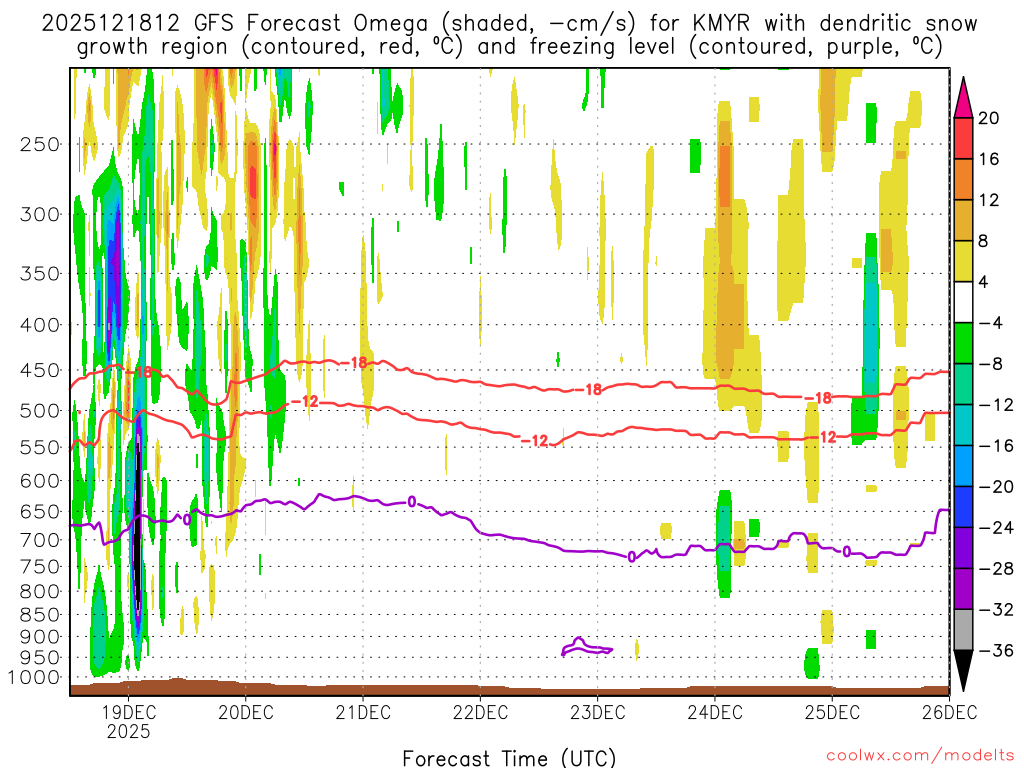Screen dimensions: 1024x768
Task: Click the 550 pressure level label
Action: (x=40, y=447)
